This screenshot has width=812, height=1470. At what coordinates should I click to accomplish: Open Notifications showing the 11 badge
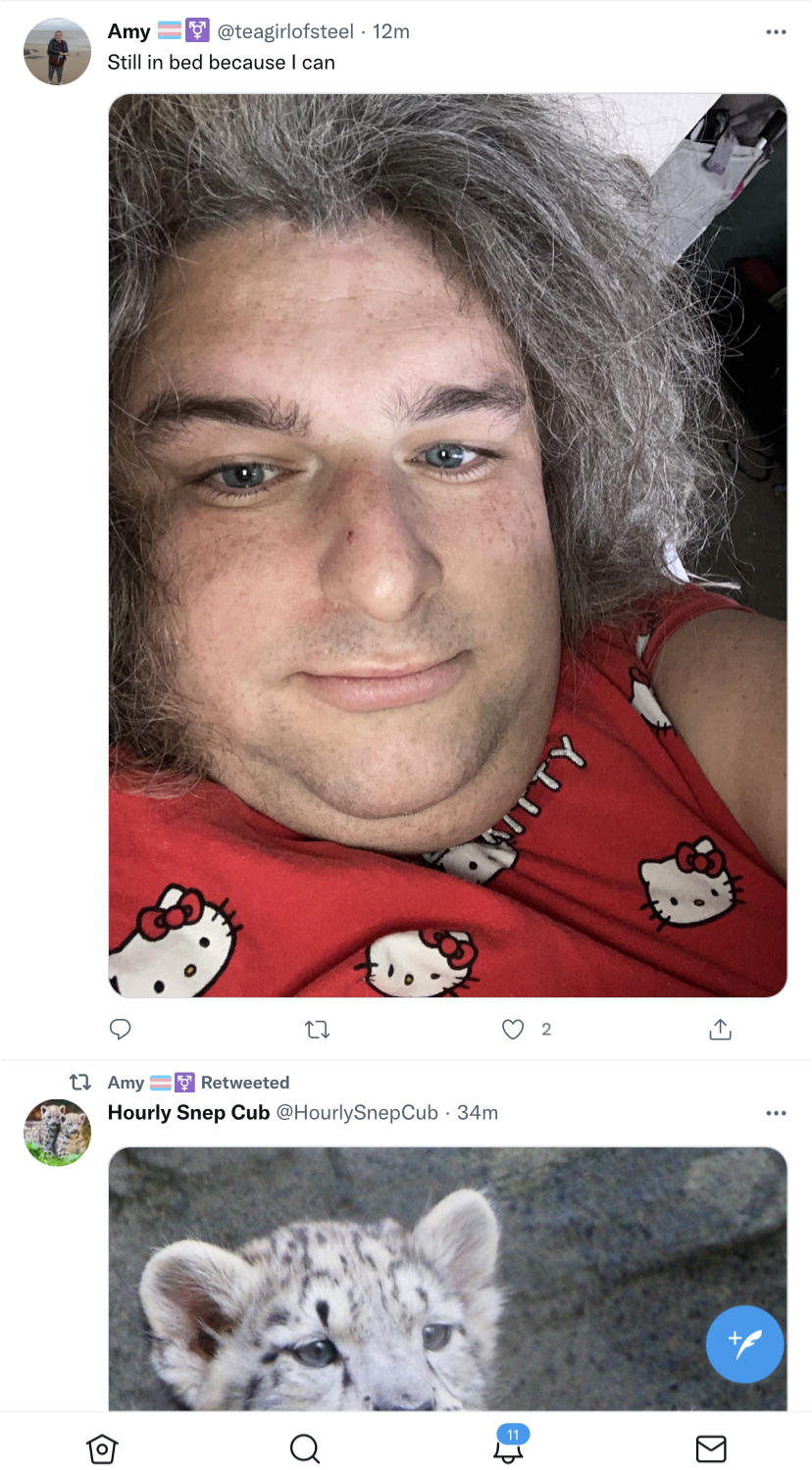click(508, 1444)
